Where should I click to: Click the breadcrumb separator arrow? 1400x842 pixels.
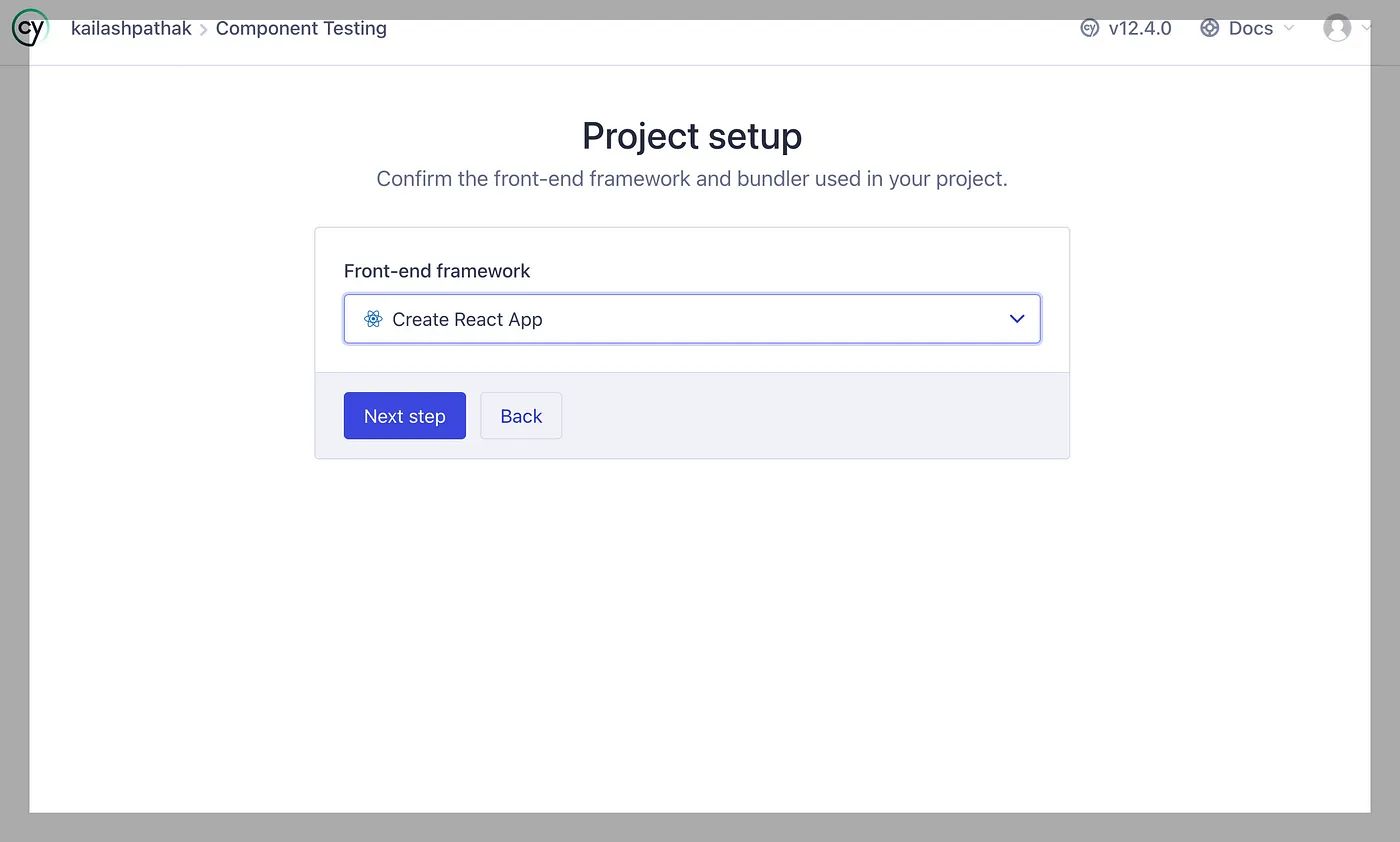coord(204,29)
